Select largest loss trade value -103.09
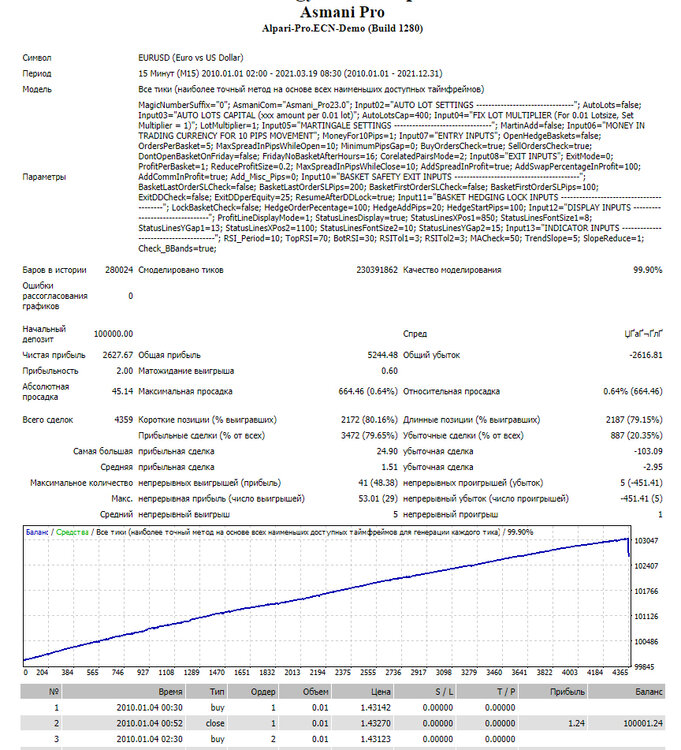The image size is (681, 750). pos(648,451)
